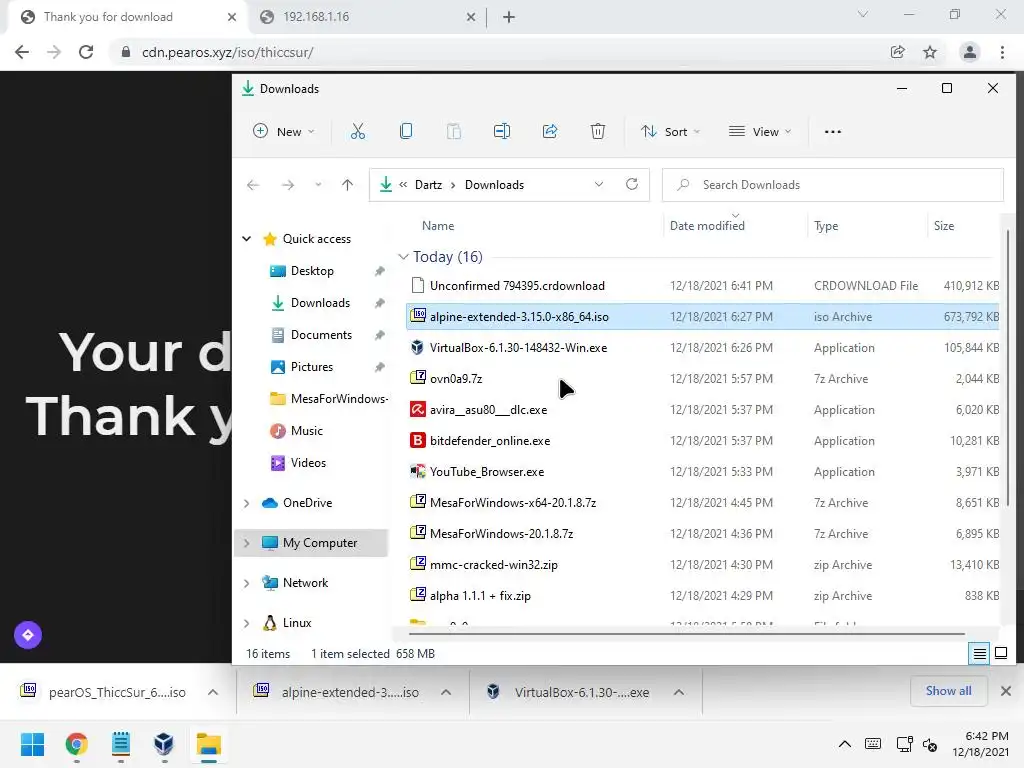
Task: Click the muted volume tray icon
Action: (x=931, y=744)
